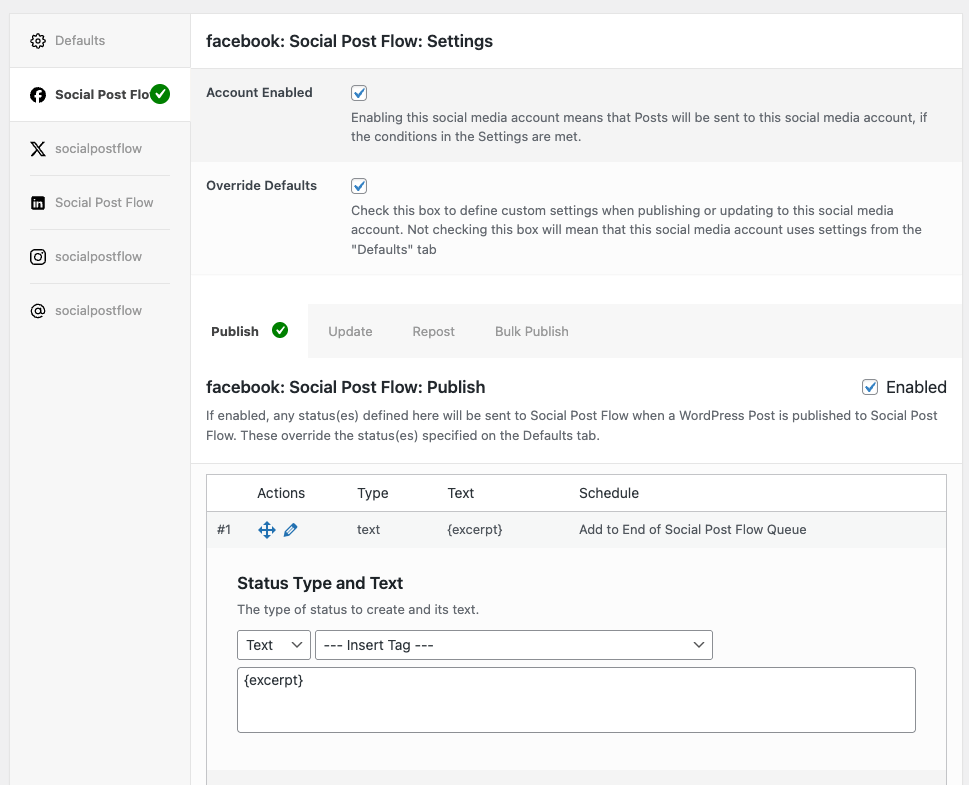Click the Status Type and Text heading

[x=320, y=583]
